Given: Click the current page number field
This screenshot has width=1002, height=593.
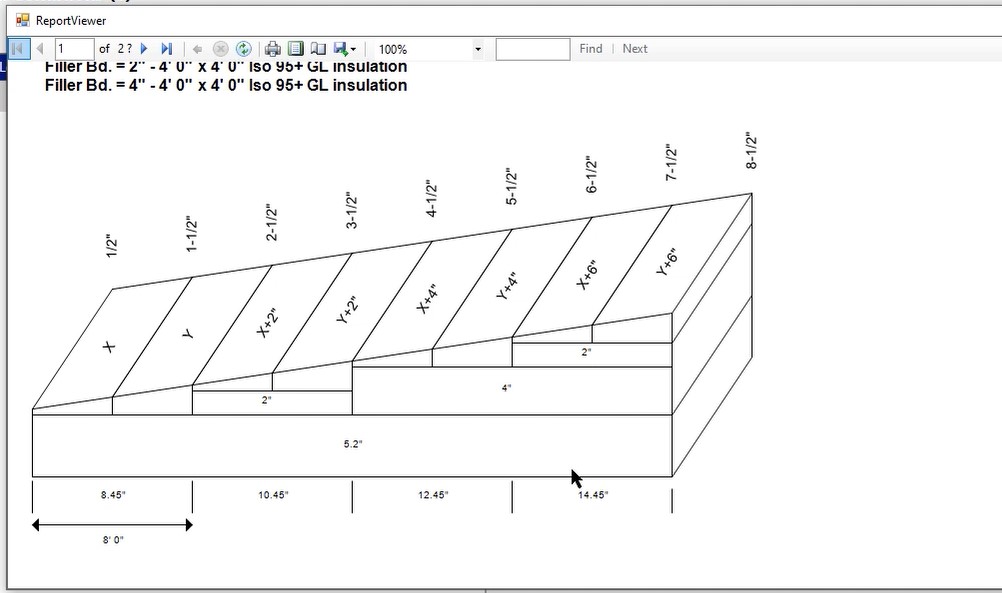Looking at the screenshot, I should (x=73, y=49).
